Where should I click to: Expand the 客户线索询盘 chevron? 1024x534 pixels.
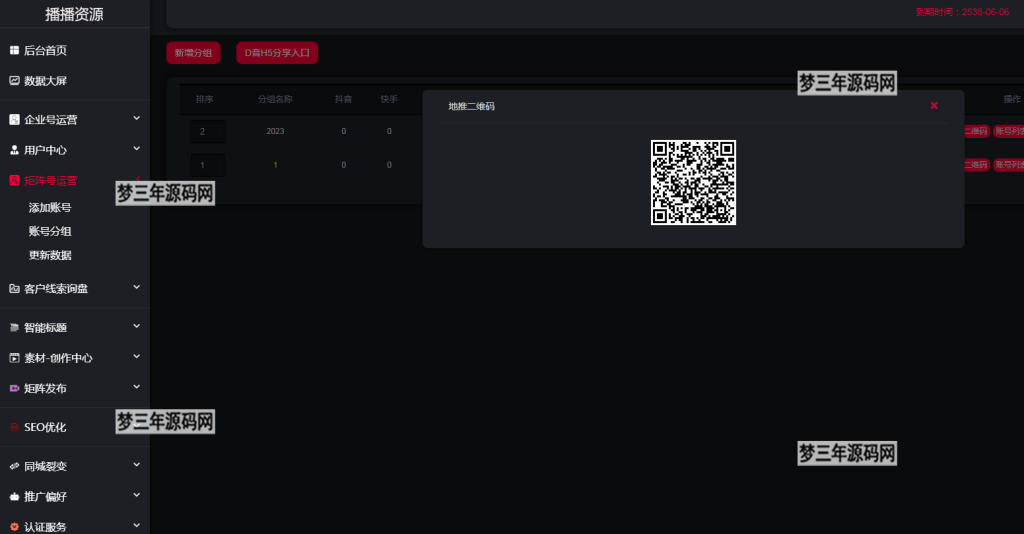pyautogui.click(x=136, y=287)
